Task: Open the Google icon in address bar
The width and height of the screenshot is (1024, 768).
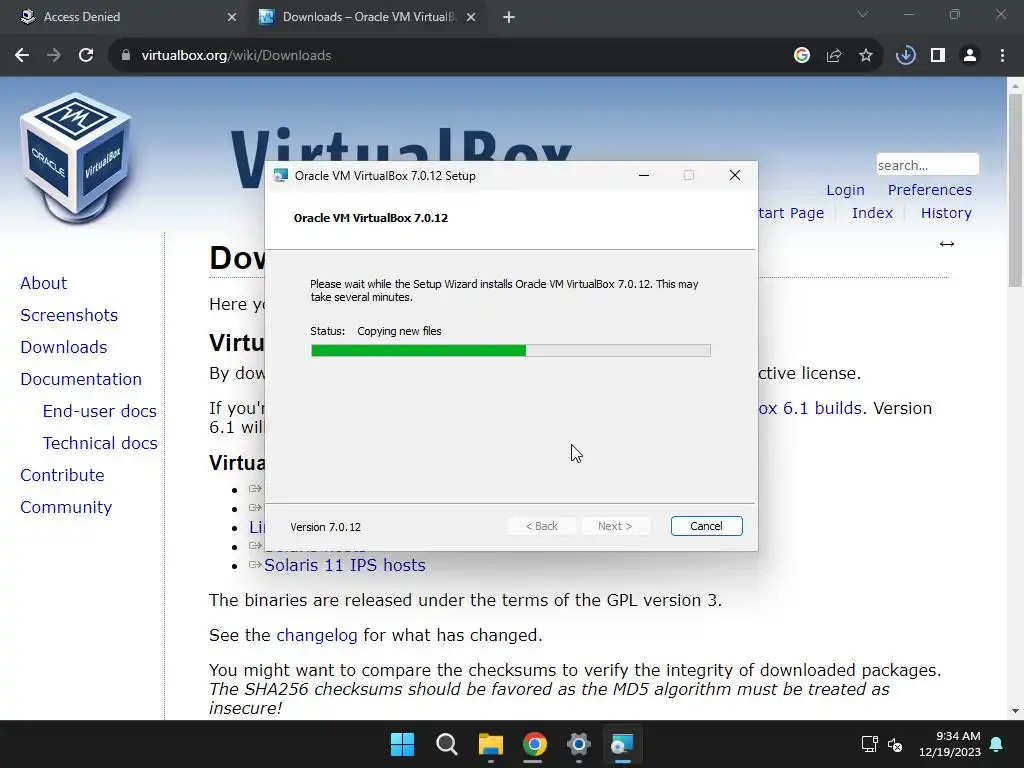Action: pyautogui.click(x=801, y=56)
